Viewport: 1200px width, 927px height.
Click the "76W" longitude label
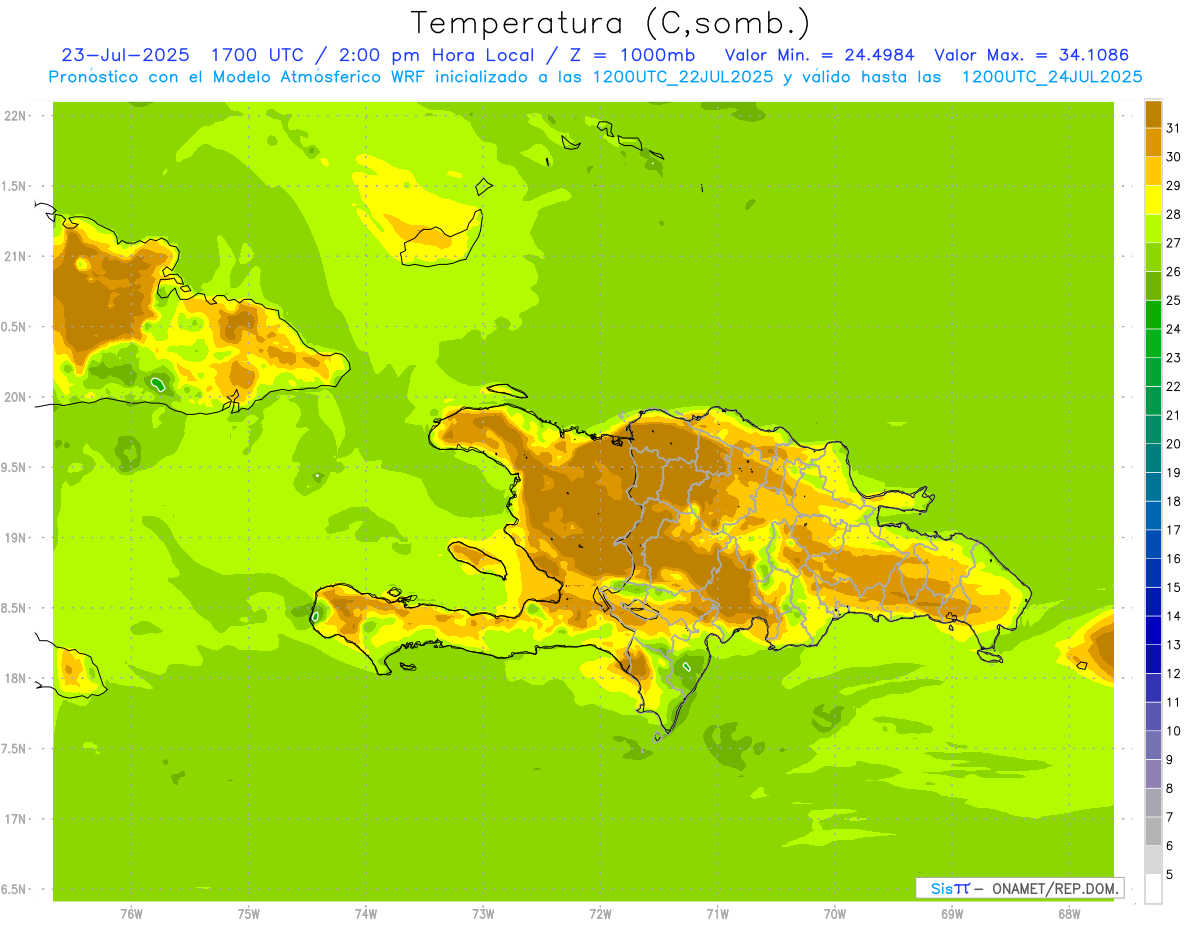tap(131, 914)
